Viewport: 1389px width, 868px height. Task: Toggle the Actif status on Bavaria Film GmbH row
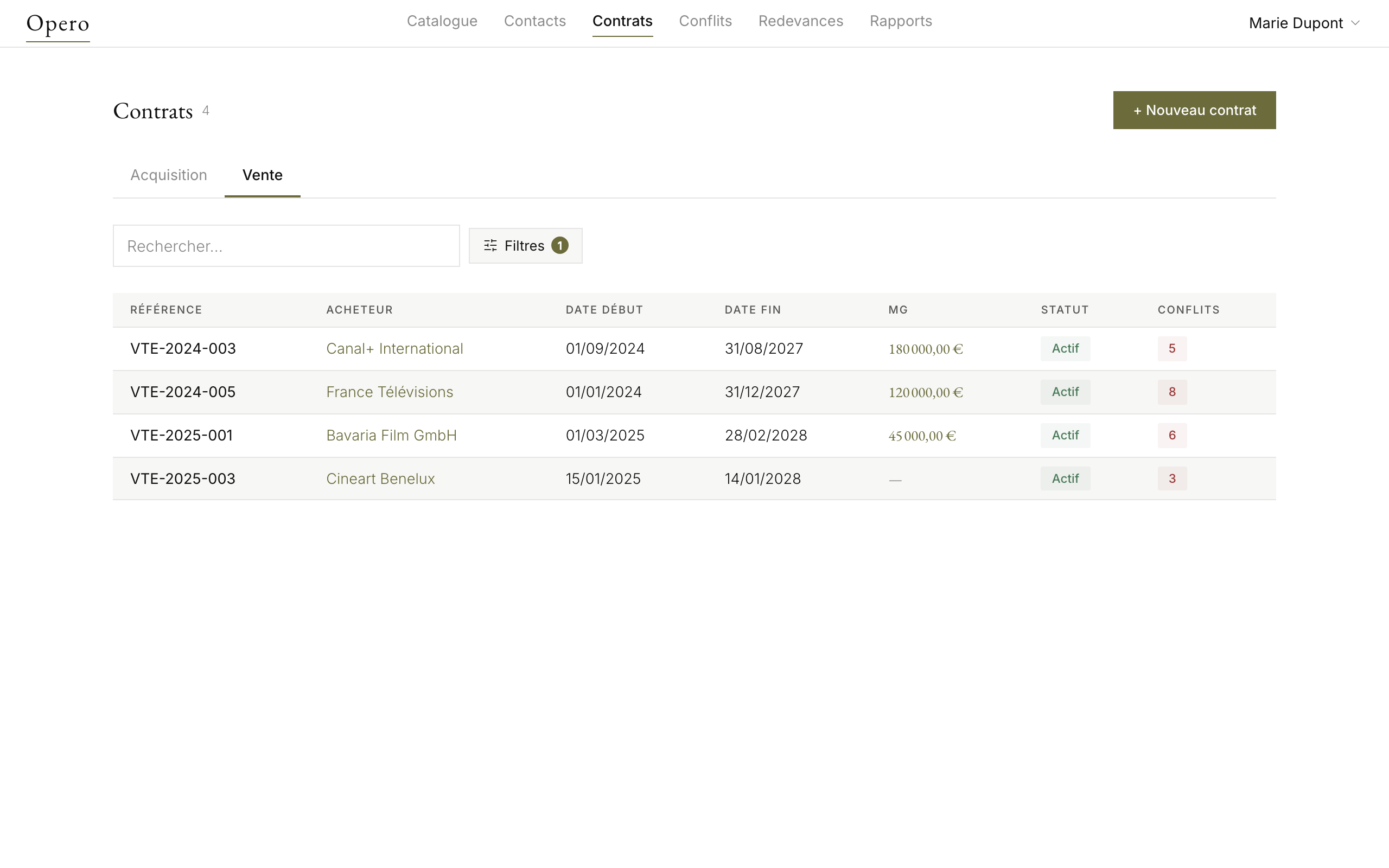(x=1065, y=435)
